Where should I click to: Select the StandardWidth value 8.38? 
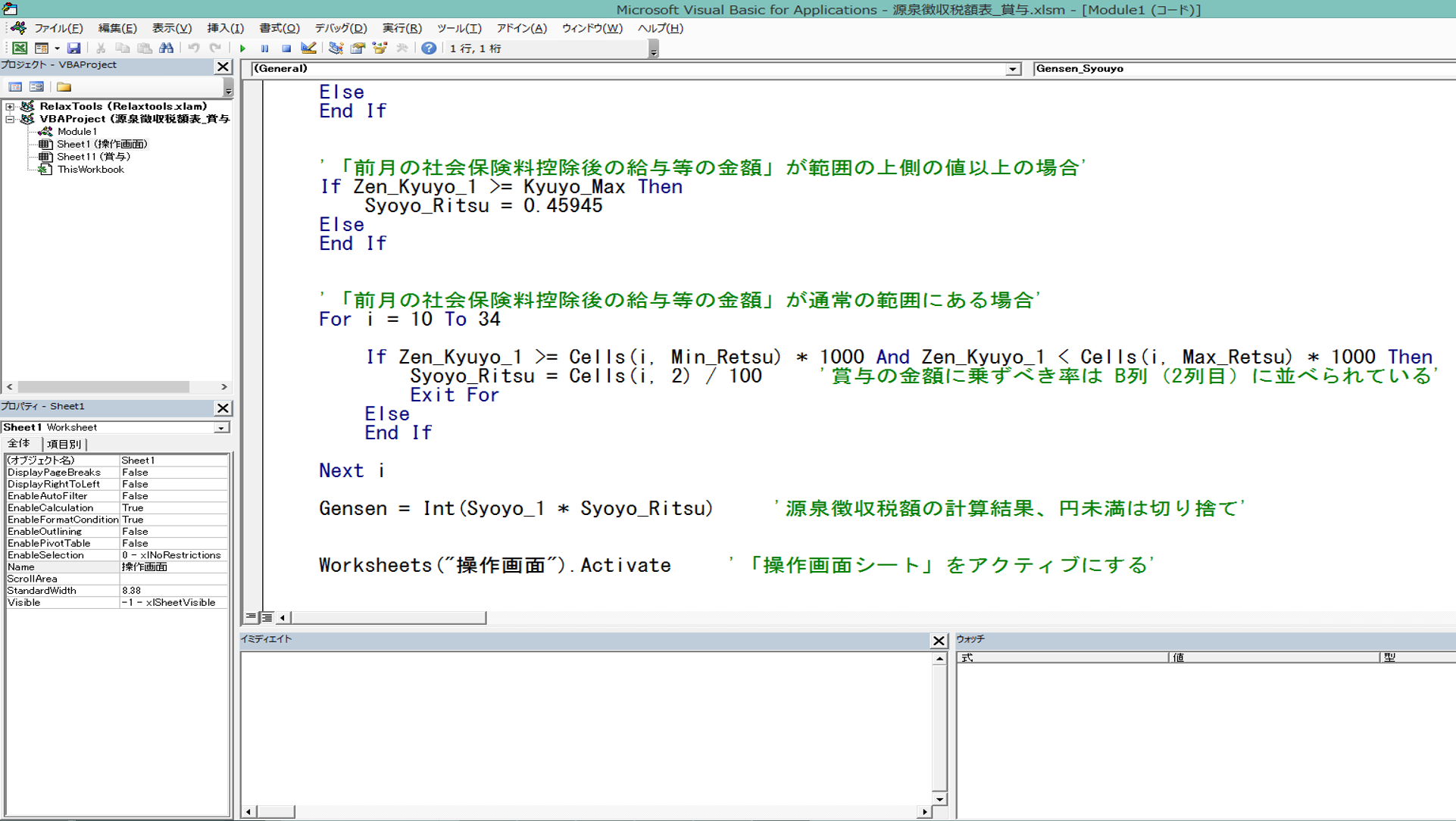tap(174, 591)
